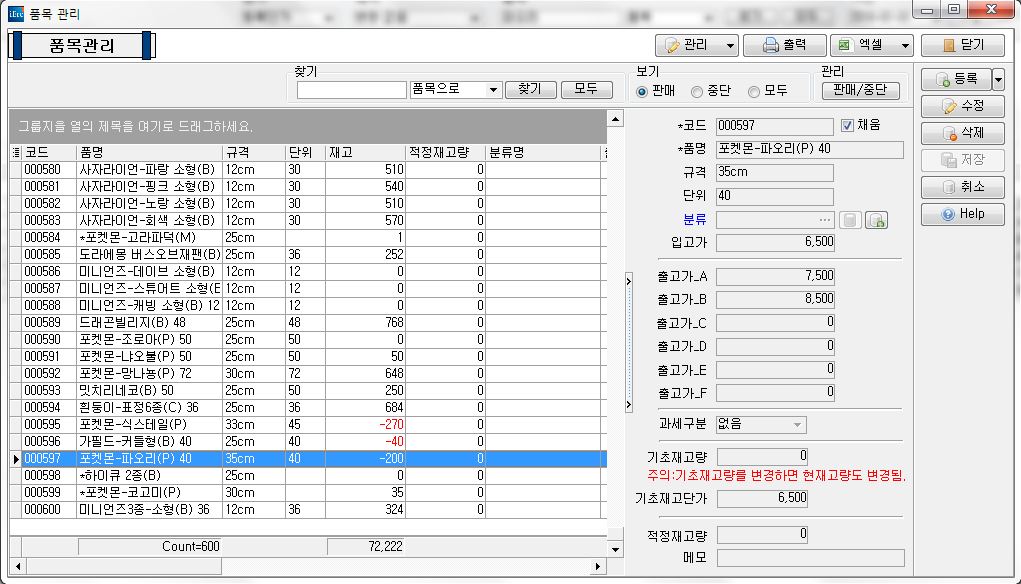Click the 수정 edit button
Image resolution: width=1021 pixels, height=584 pixels.
pos(962,106)
